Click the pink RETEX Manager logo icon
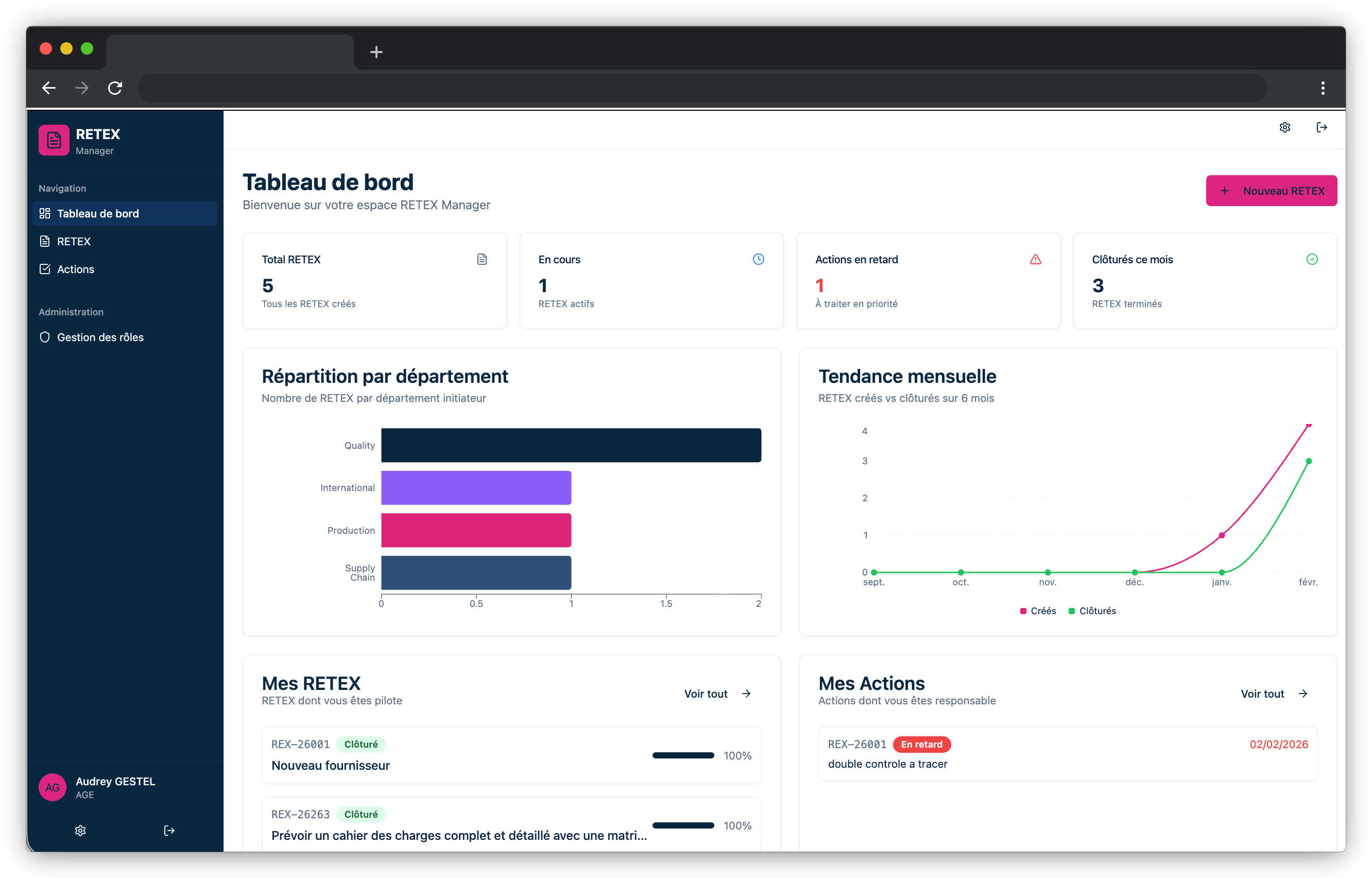The height and width of the screenshot is (878, 1372). pos(53,139)
